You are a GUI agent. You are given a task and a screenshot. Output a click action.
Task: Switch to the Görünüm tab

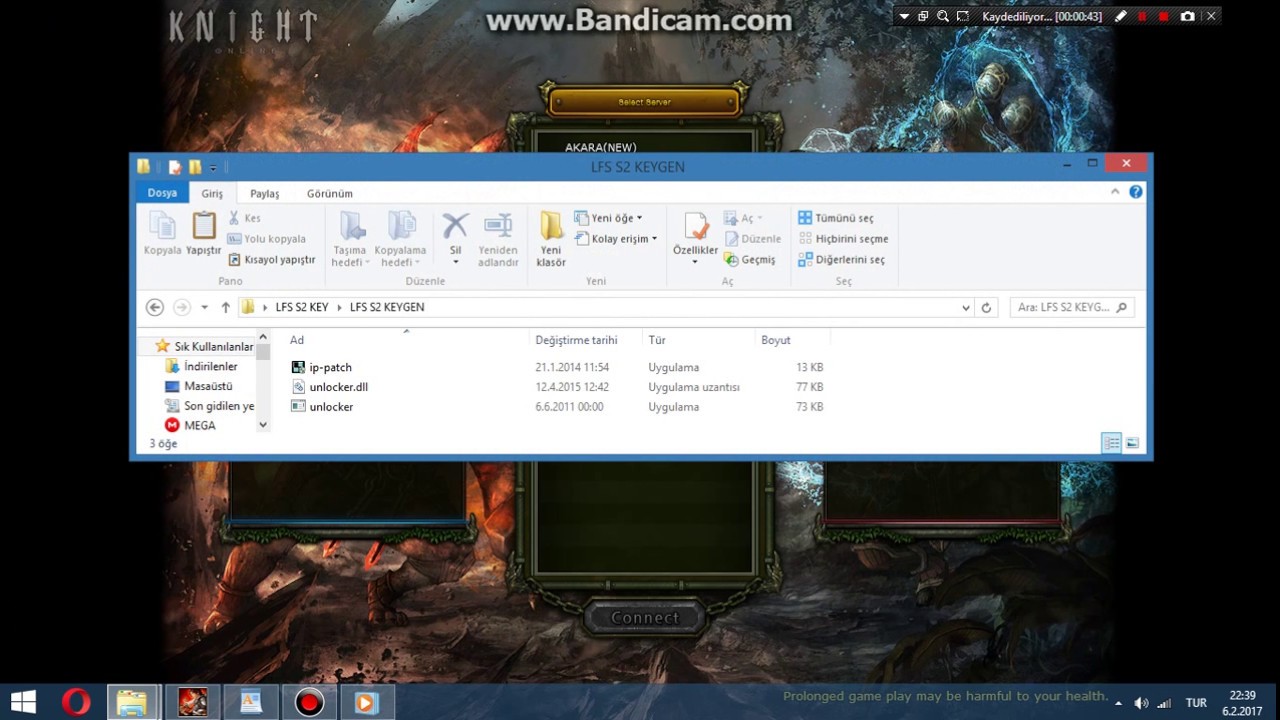(330, 193)
